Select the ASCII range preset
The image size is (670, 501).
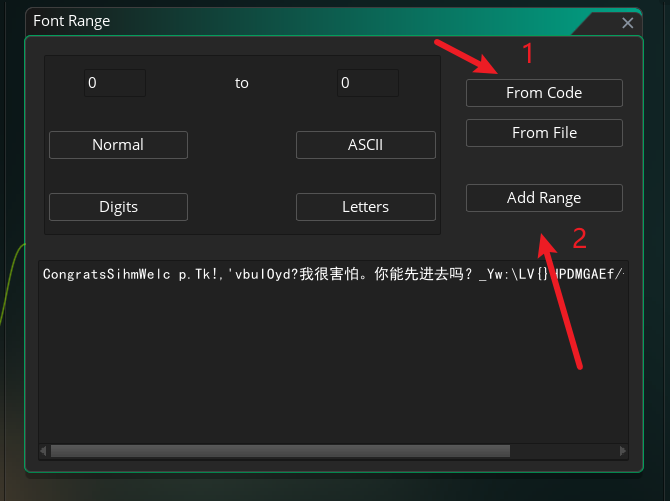365,145
